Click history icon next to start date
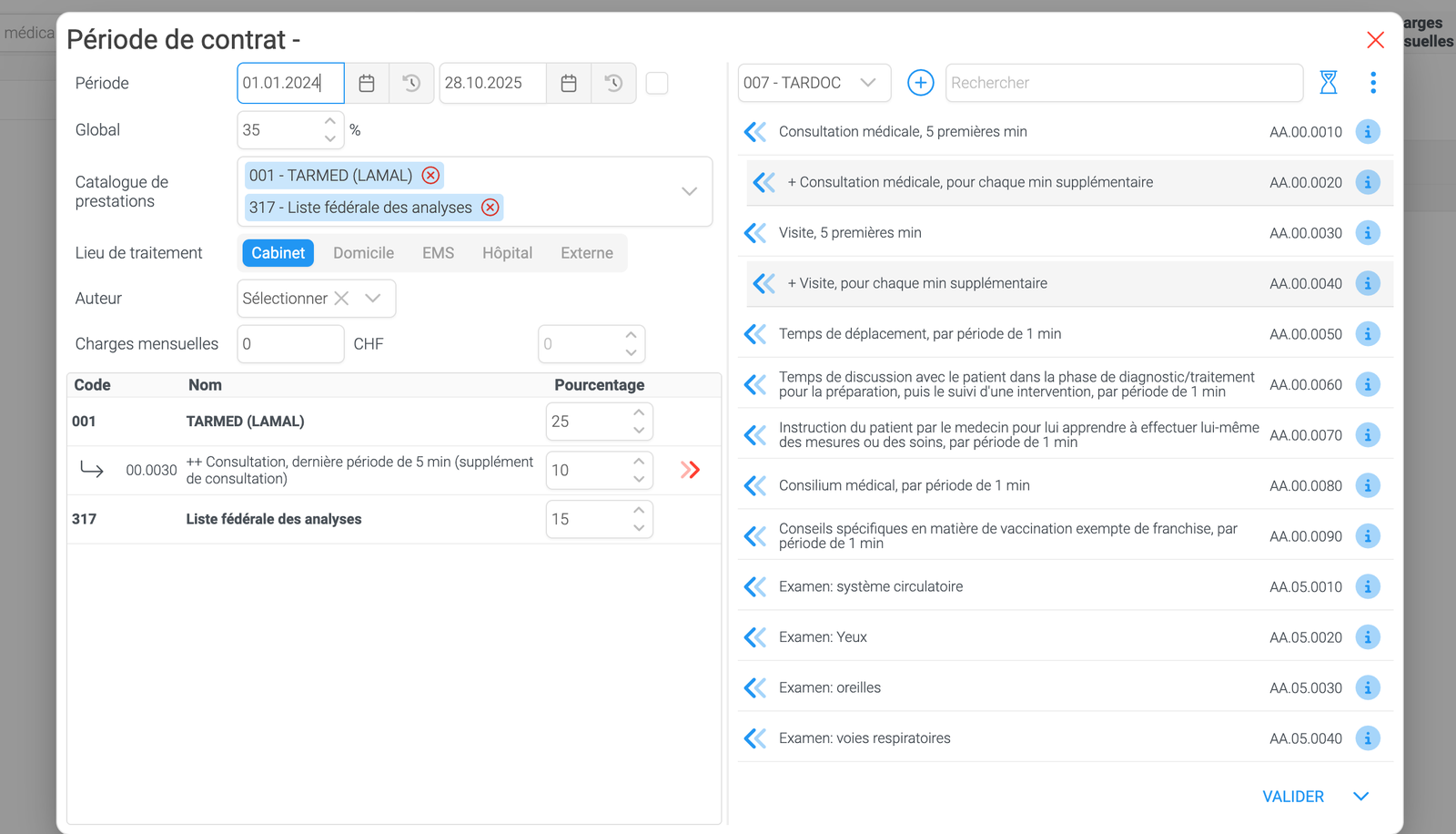Image resolution: width=1456 pixels, height=834 pixels. point(411,83)
